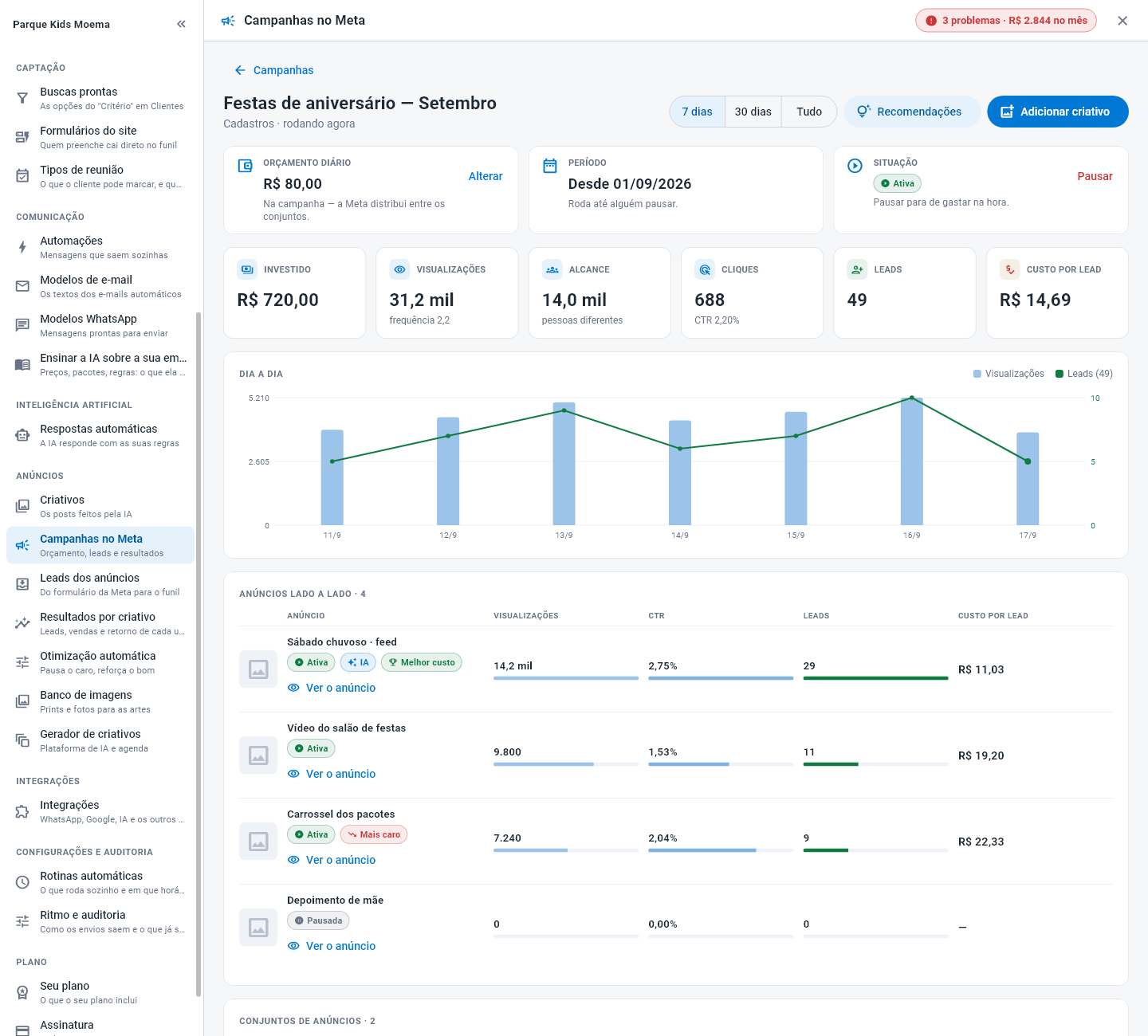1148x1036 pixels.
Task: Open the Gerador de criativos page
Action: click(x=100, y=740)
